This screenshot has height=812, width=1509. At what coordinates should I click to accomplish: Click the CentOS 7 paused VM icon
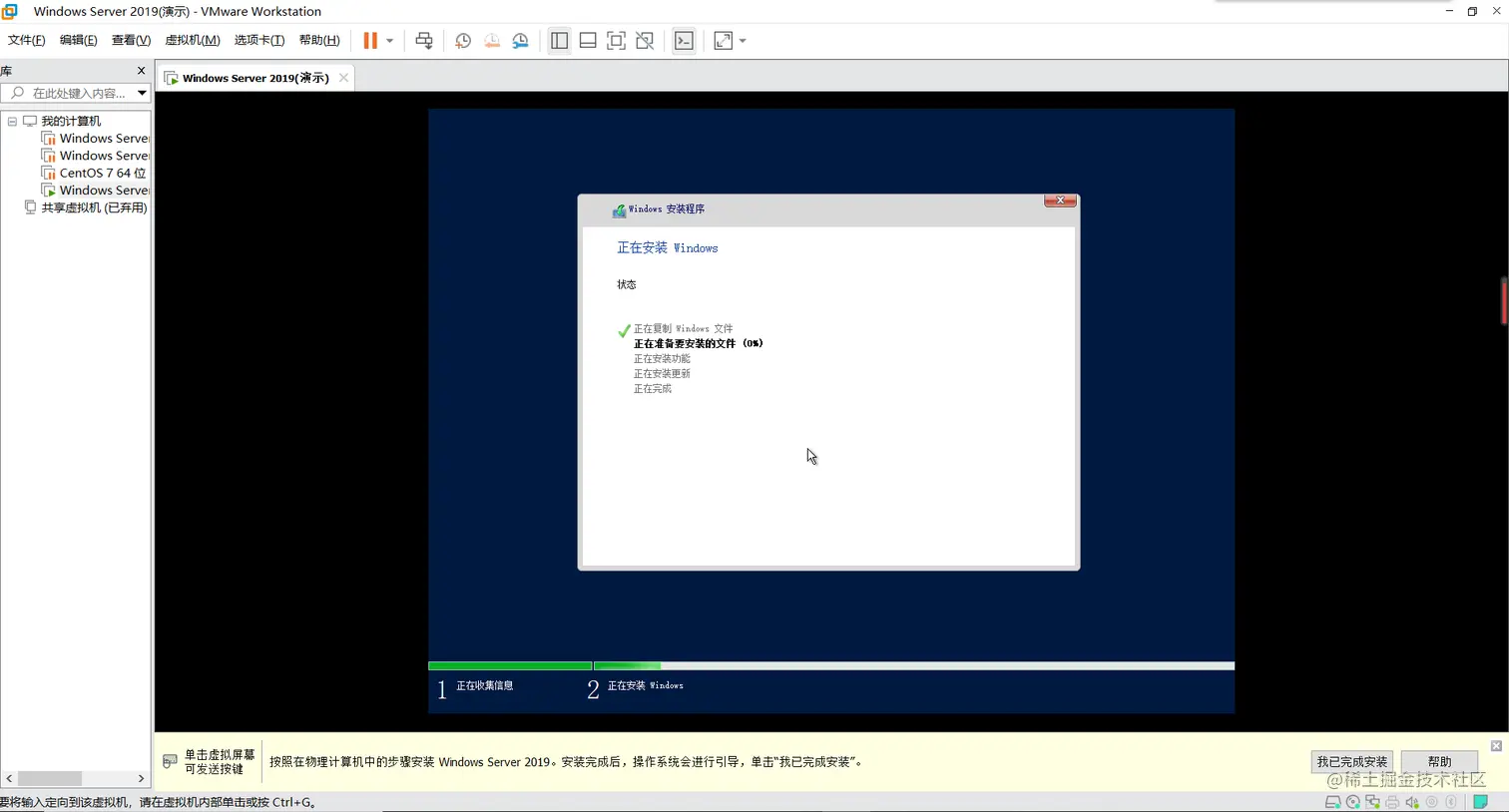pyautogui.click(x=48, y=173)
